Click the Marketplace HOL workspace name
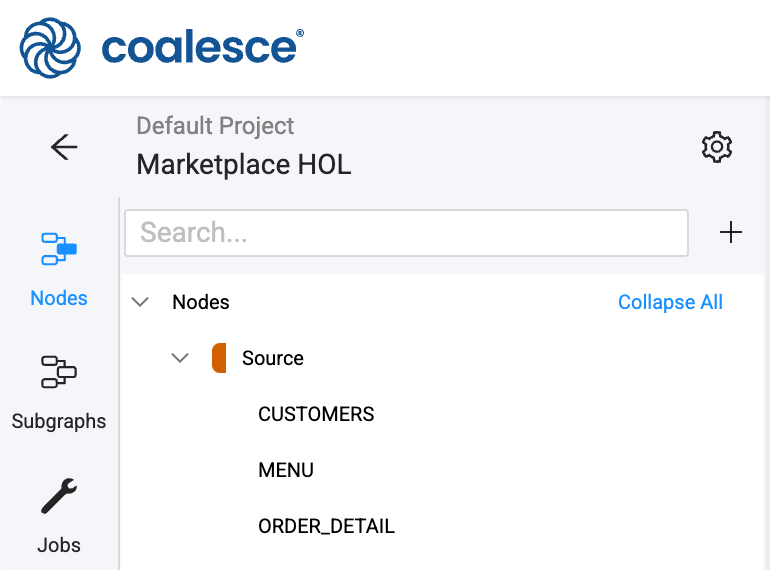This screenshot has height=570, width=770. coord(244,164)
